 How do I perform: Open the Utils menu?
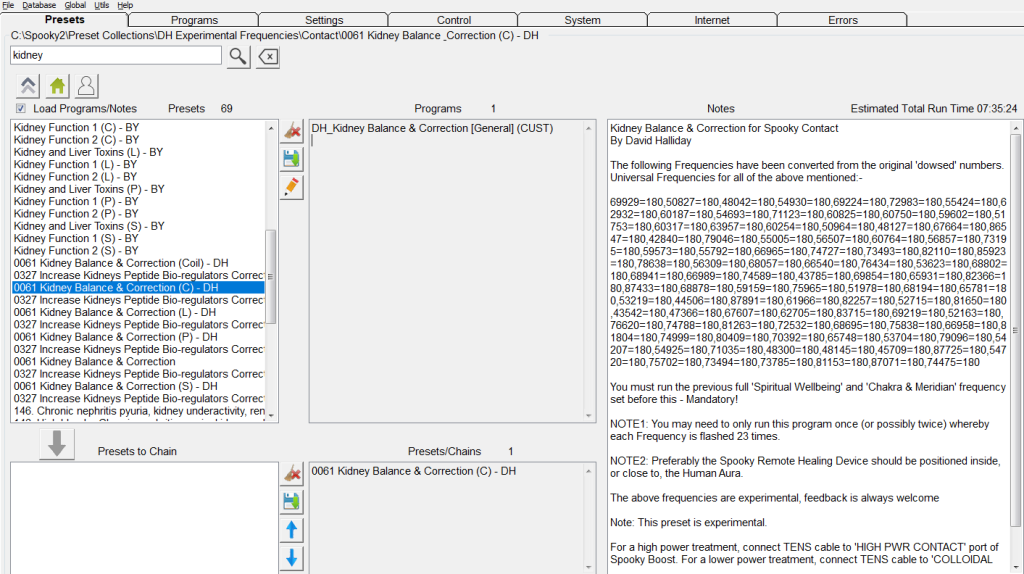pos(101,5)
